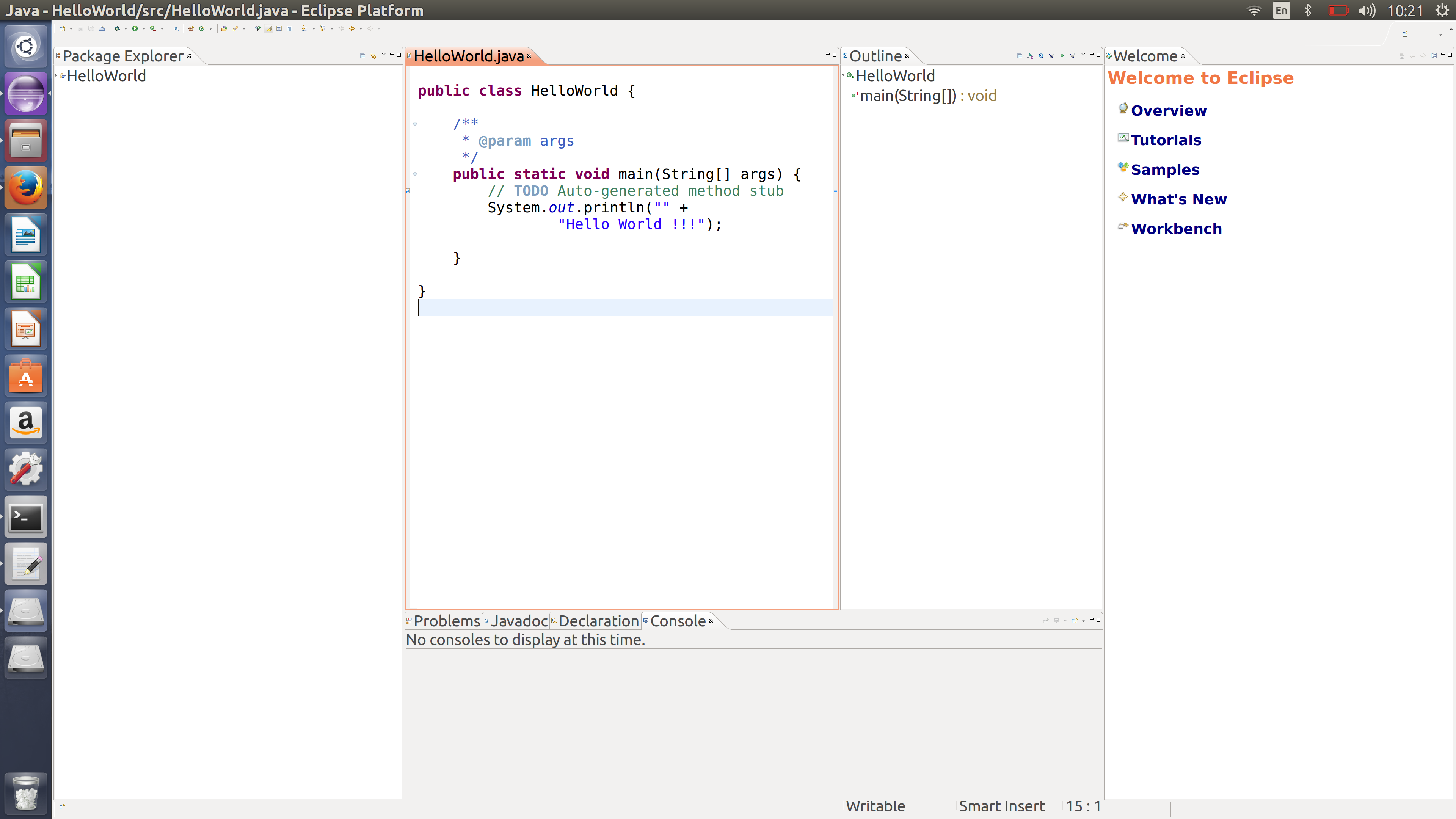Click the New Java Class icon
The image size is (1456, 819).
(202, 29)
